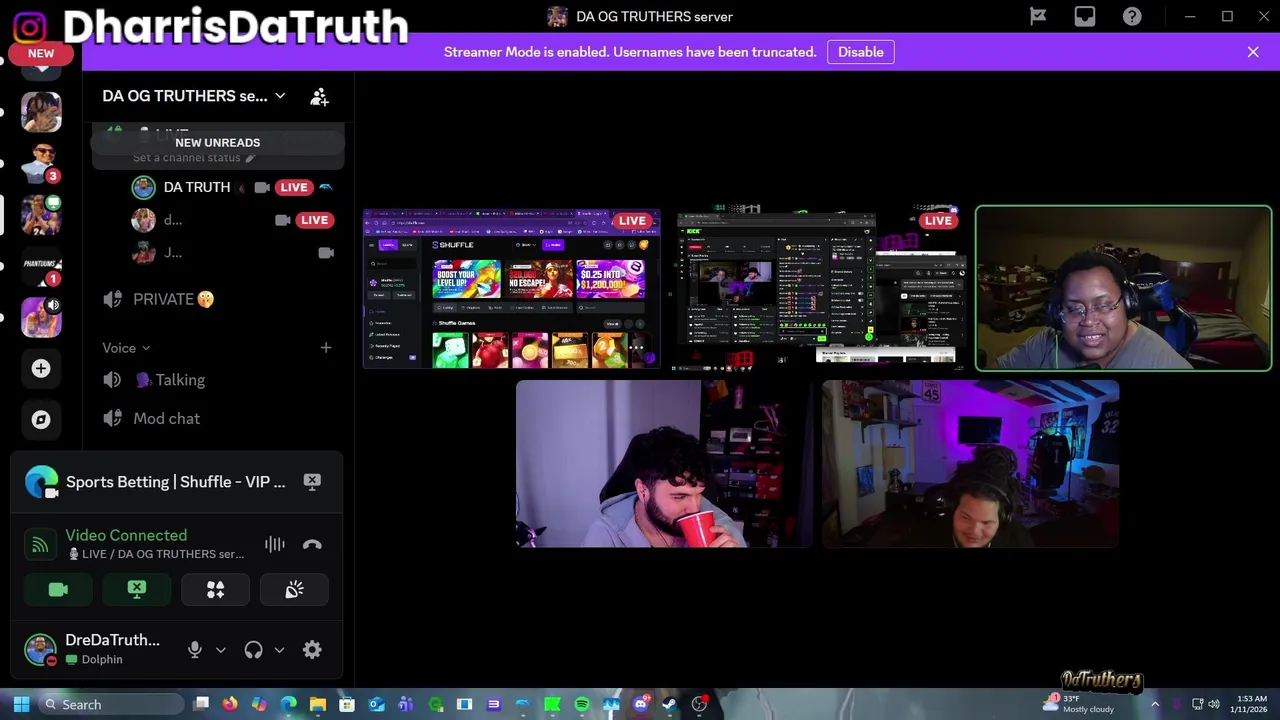Open the Discord inbox icon
This screenshot has height=720, width=1280.
pos(1085,16)
